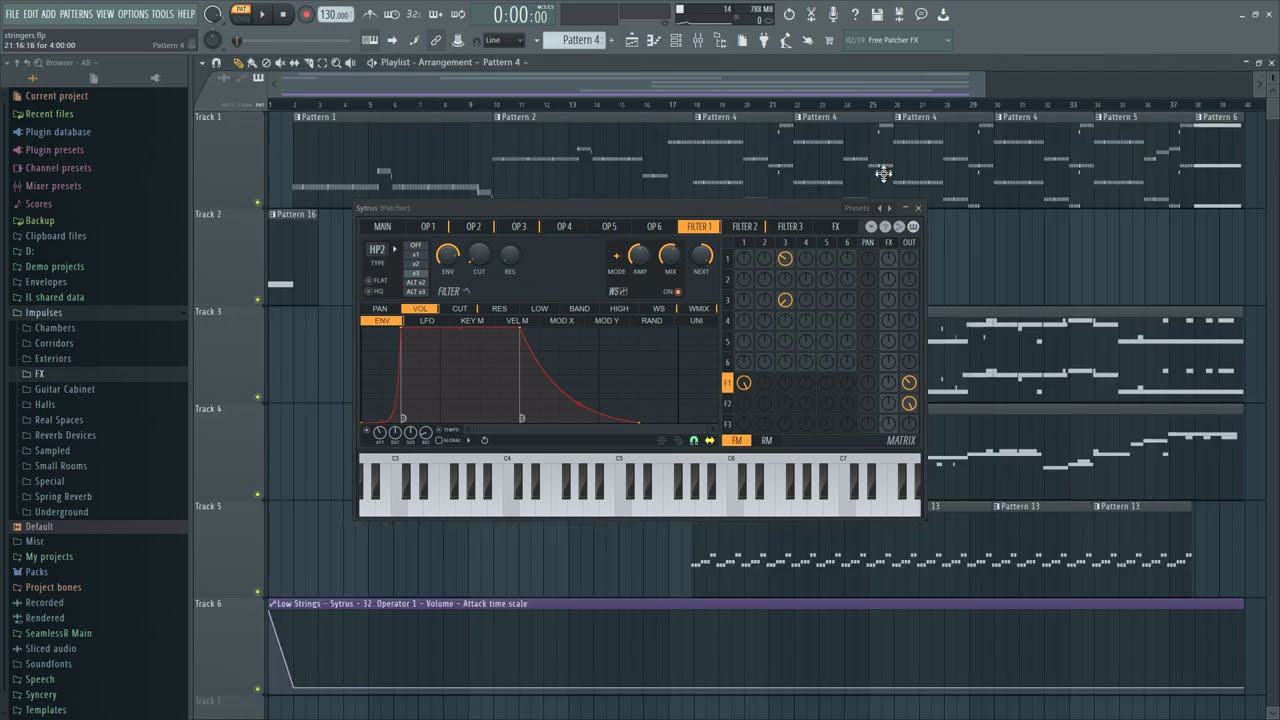Switch to FILTER 2 tab in Sytrus
The width and height of the screenshot is (1280, 720).
click(745, 226)
